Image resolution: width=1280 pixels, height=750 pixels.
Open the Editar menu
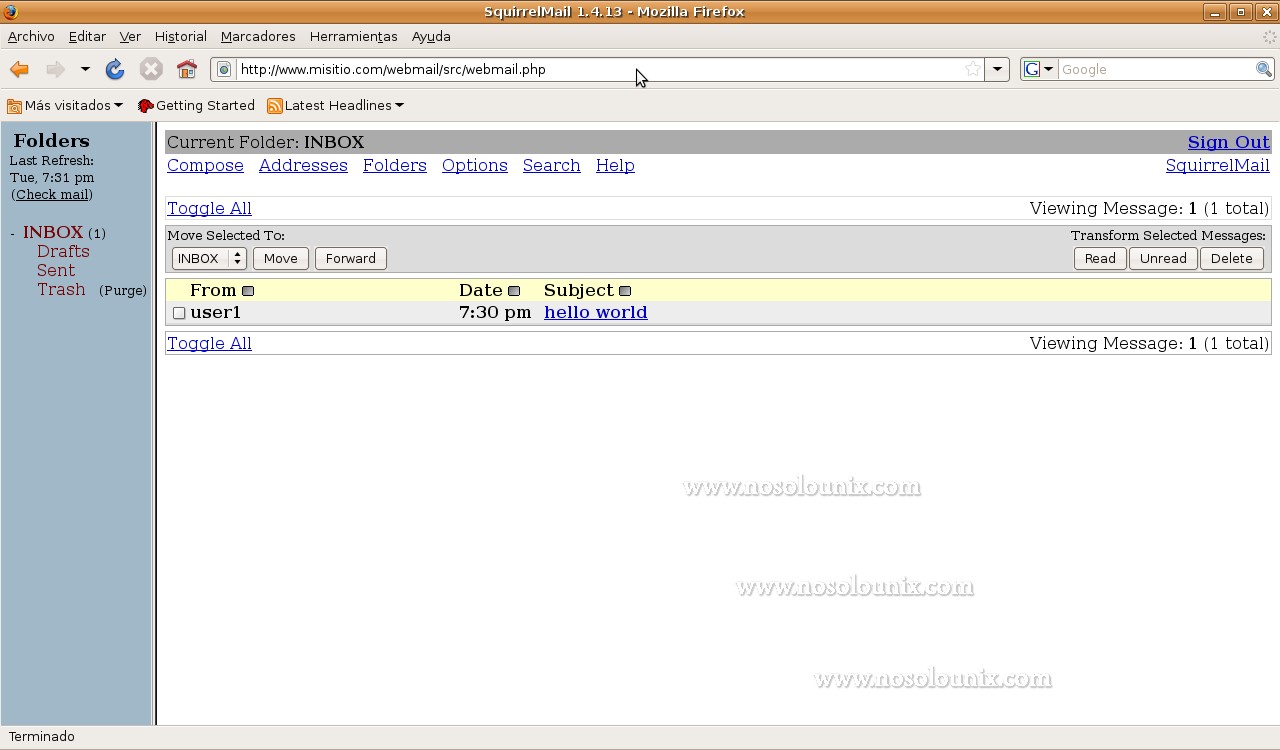point(87,36)
